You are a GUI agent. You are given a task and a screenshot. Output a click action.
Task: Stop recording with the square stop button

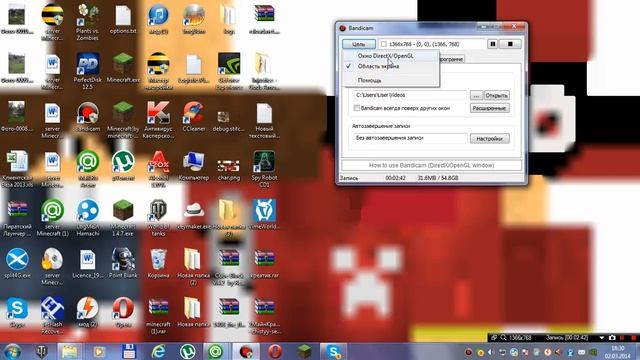pos(510,44)
